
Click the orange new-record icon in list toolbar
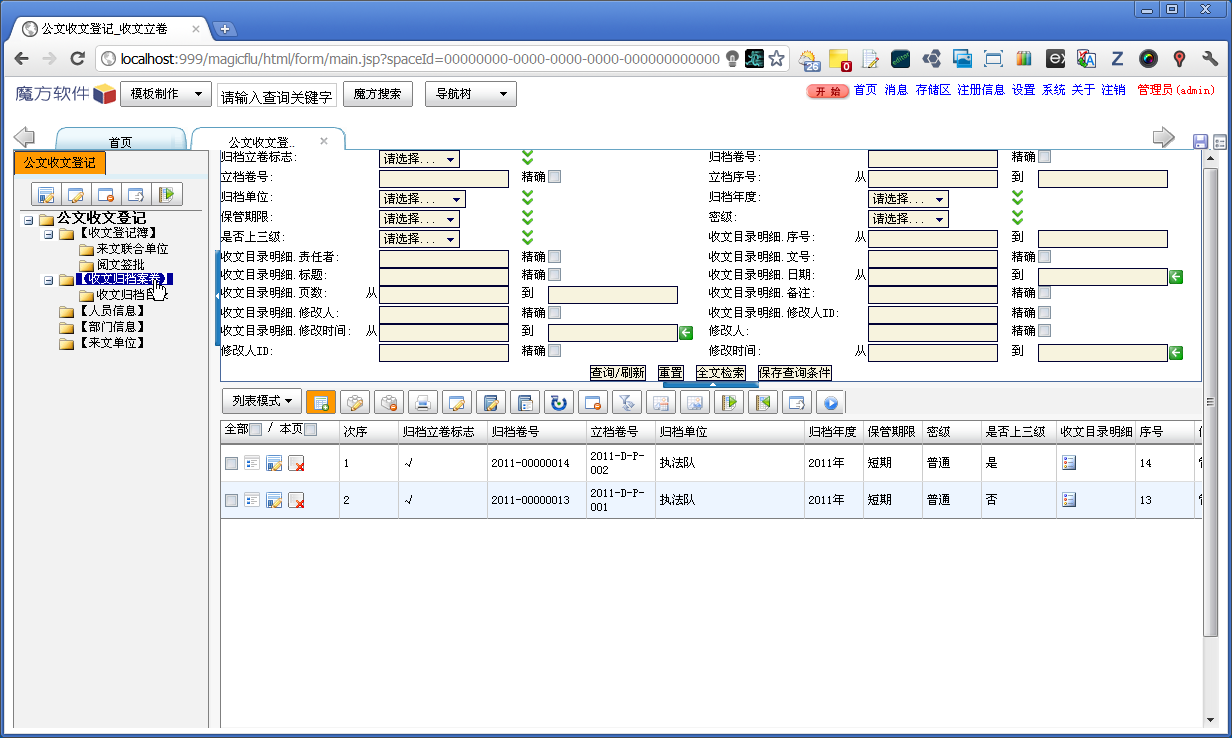point(320,402)
